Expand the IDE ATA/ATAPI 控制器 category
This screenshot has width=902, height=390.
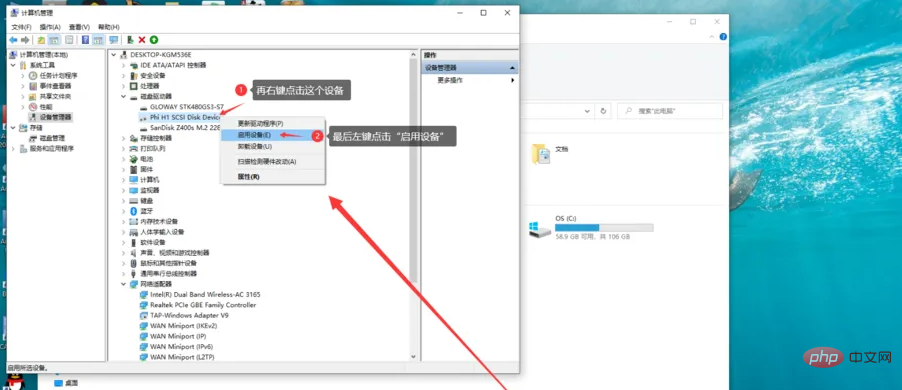coord(123,65)
